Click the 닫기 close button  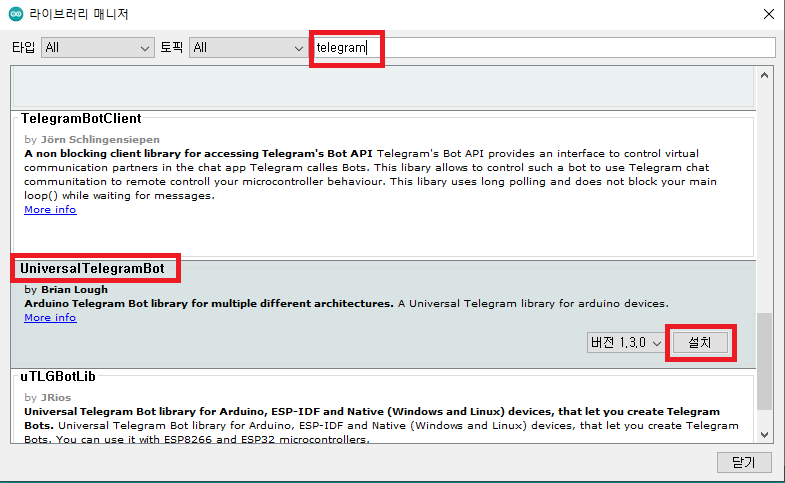[x=744, y=462]
